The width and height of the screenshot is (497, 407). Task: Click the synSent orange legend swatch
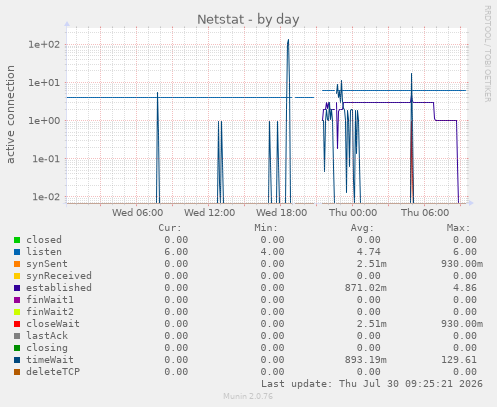tap(17, 264)
